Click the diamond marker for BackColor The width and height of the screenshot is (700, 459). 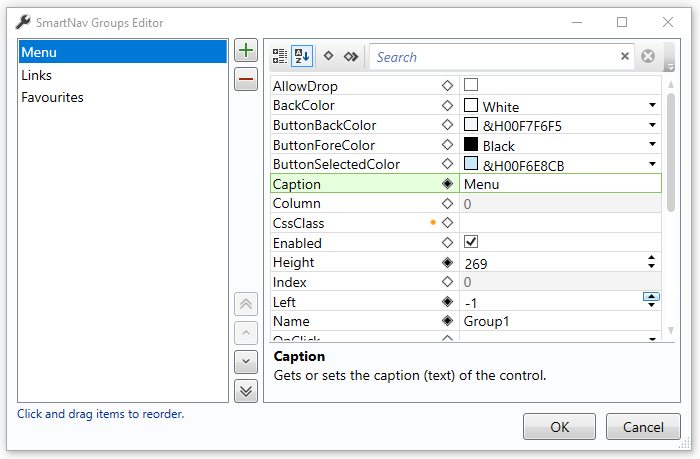tap(447, 105)
